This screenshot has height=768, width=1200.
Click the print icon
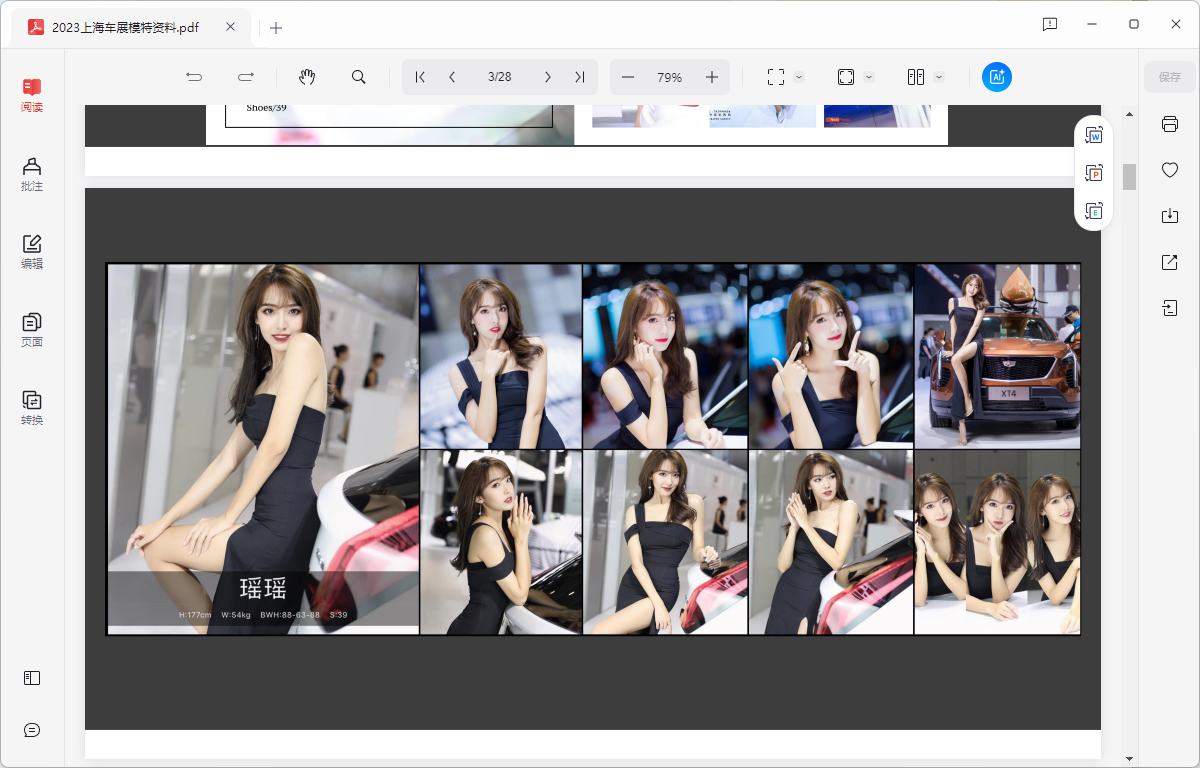coord(1170,124)
